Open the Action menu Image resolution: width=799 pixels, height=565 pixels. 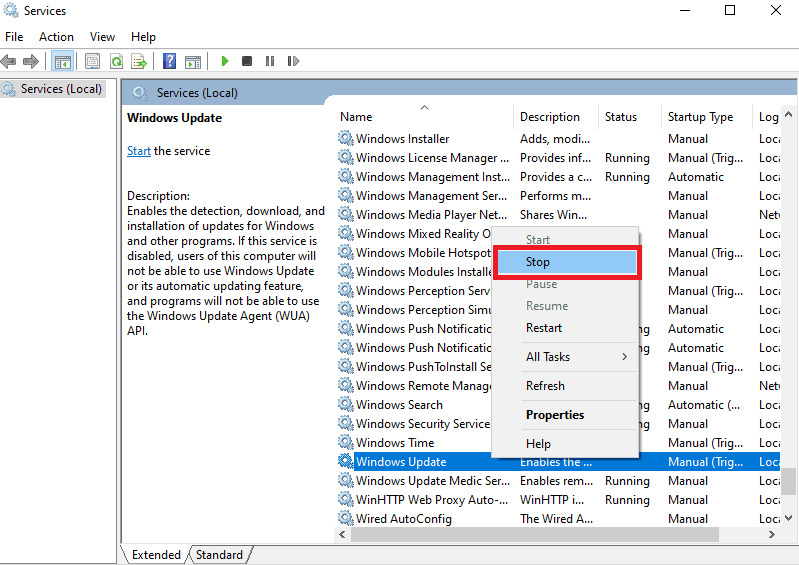(56, 37)
